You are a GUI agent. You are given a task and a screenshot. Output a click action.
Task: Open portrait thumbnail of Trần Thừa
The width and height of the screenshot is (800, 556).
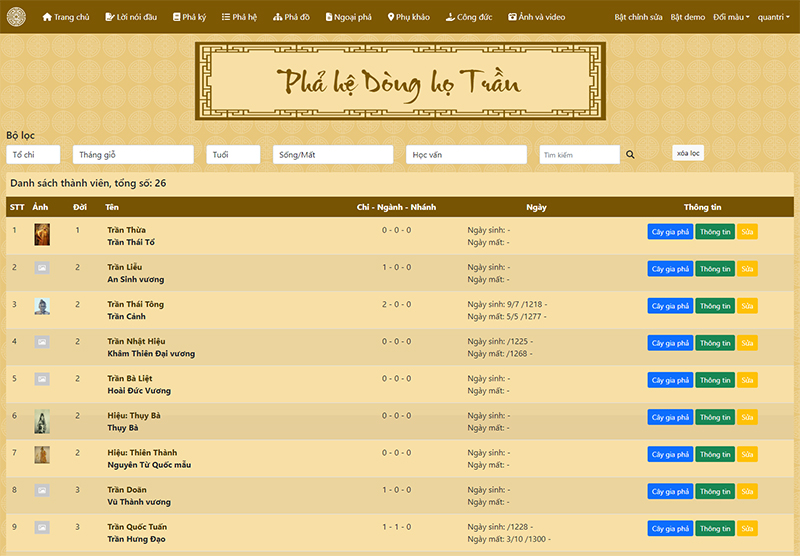42,235
